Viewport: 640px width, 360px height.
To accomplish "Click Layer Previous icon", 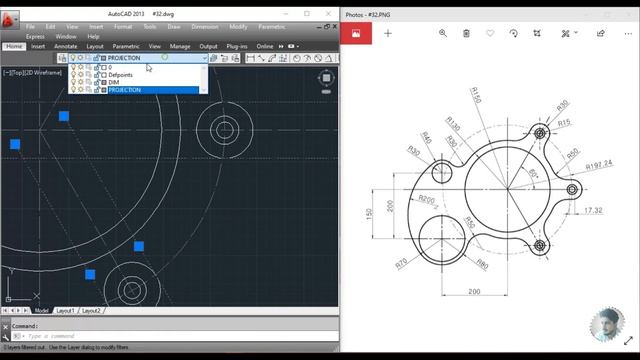I will pos(224,58).
